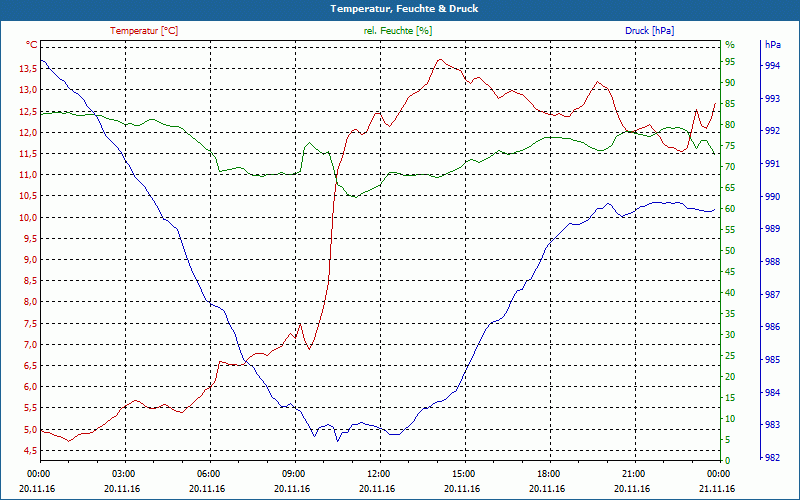Click the green '90' humidity axis label

(730, 83)
